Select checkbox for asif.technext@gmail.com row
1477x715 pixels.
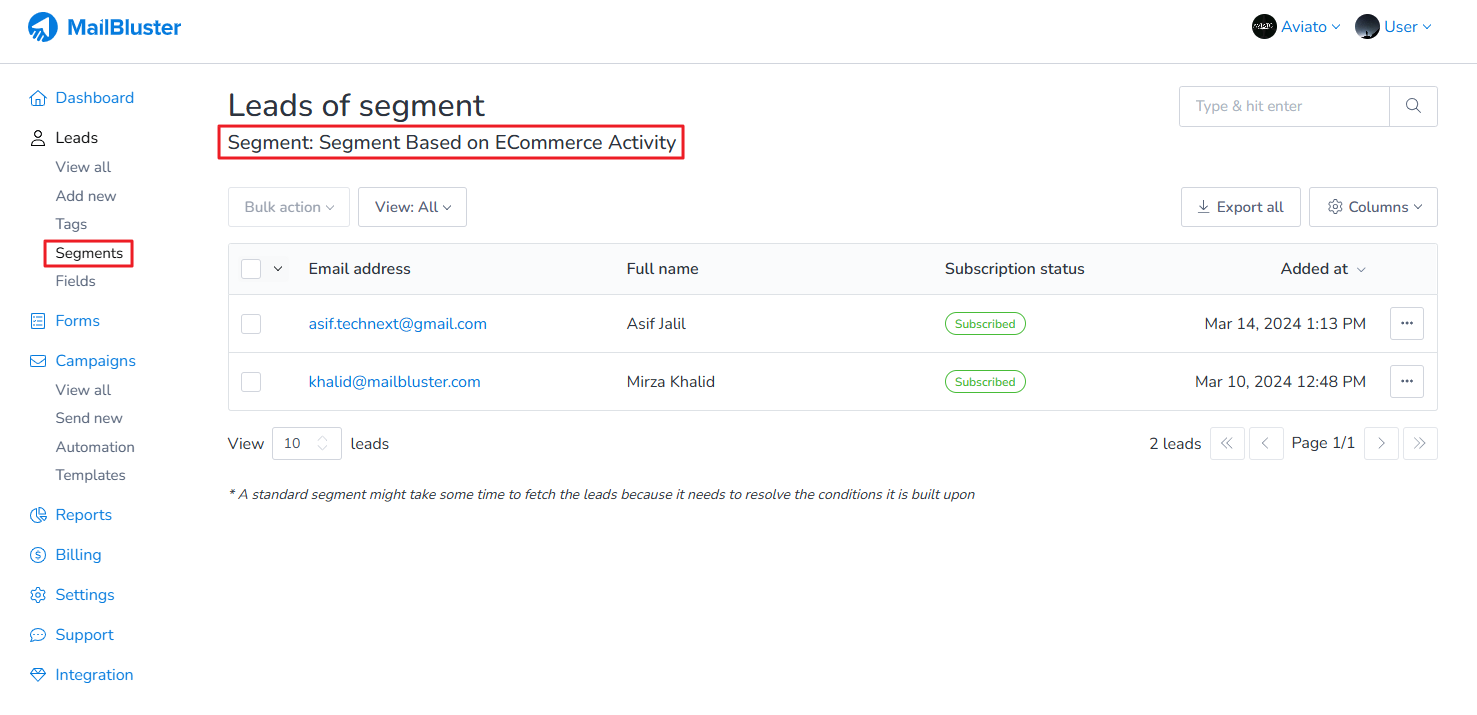(251, 324)
